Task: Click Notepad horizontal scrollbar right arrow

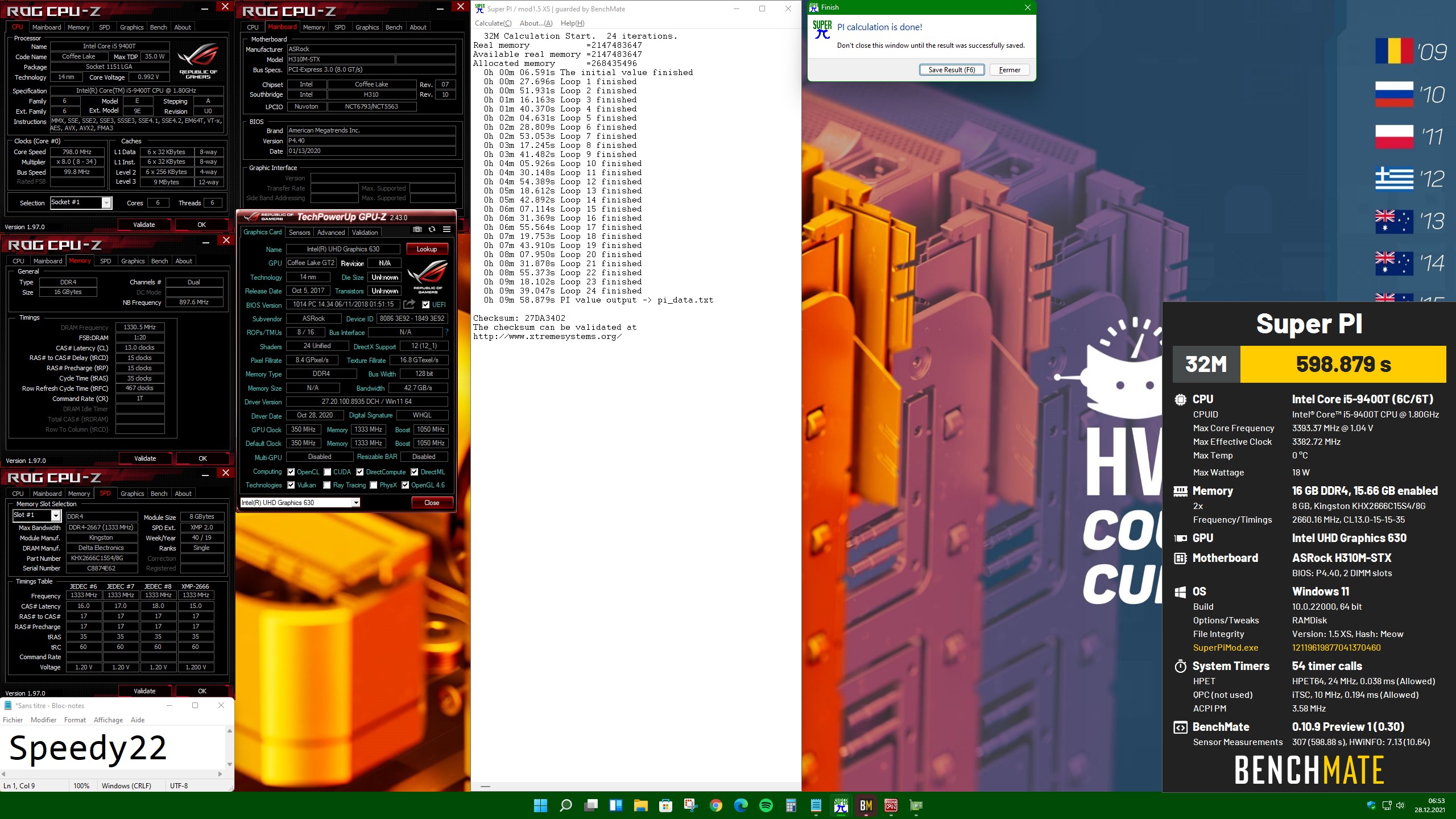Action: coord(220,773)
